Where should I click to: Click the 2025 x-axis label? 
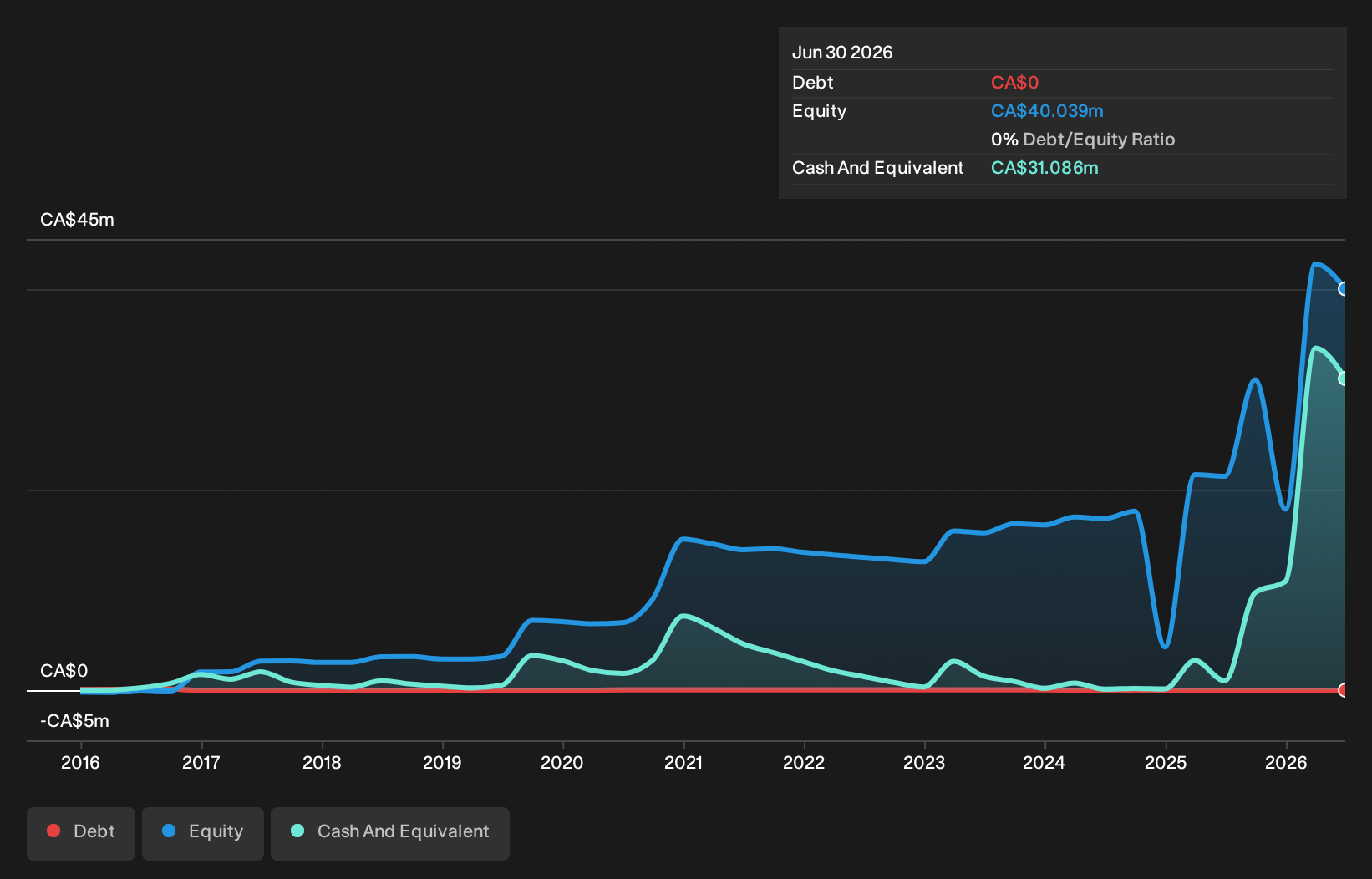(x=1166, y=762)
